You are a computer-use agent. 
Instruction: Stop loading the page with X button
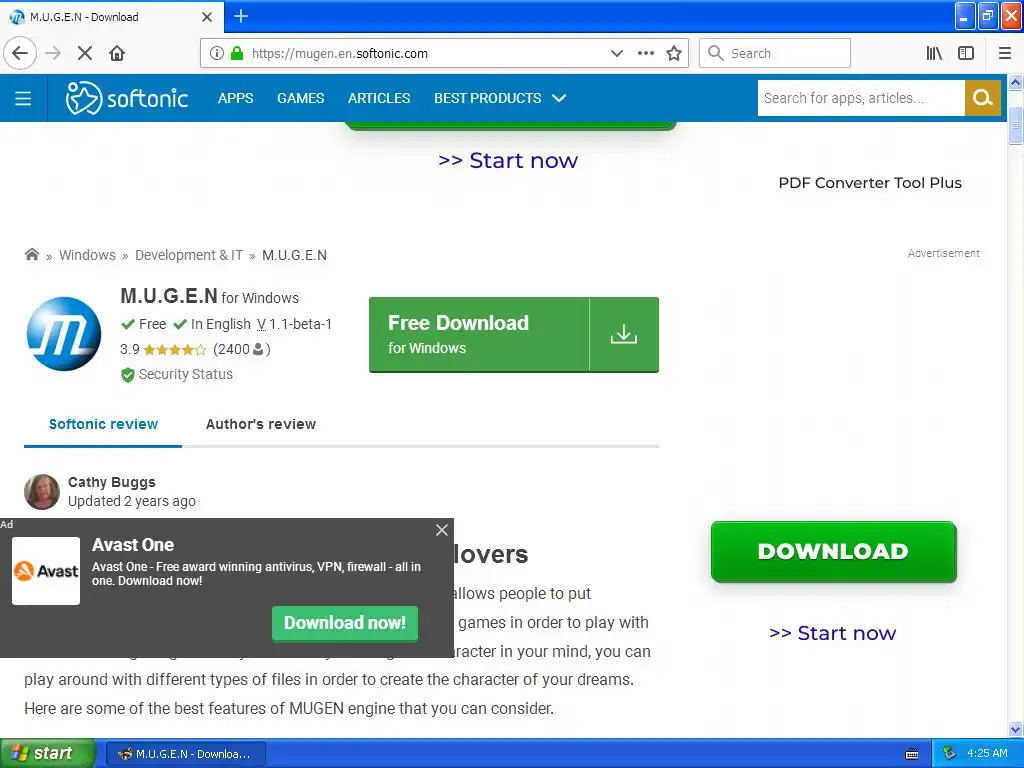click(x=85, y=53)
